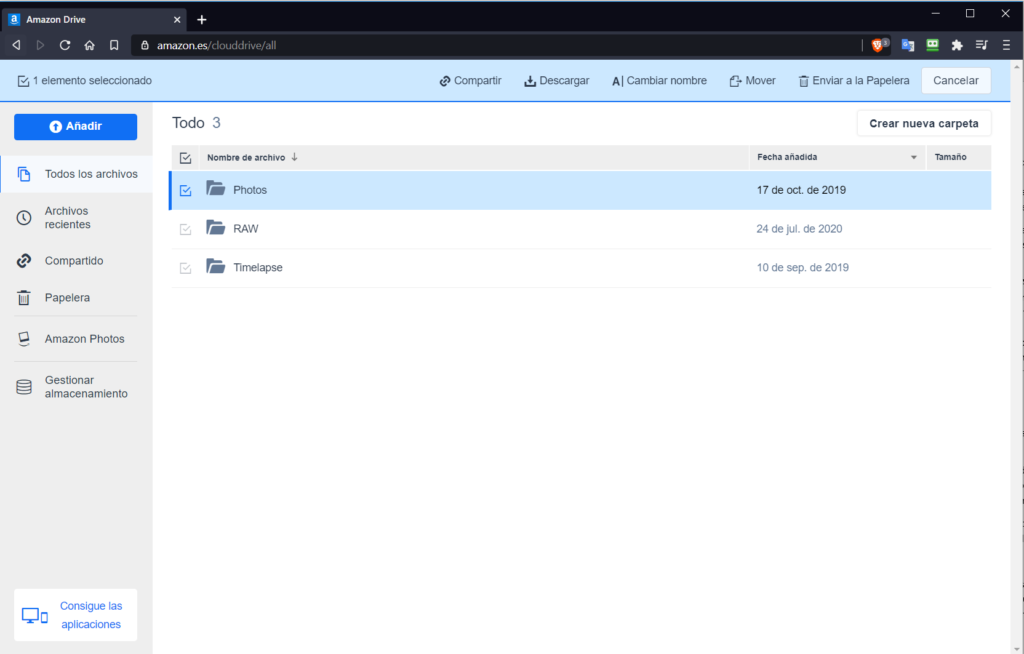Open the Fecha añadida column dropdown arrow
The width and height of the screenshot is (1024, 654).
(x=914, y=157)
